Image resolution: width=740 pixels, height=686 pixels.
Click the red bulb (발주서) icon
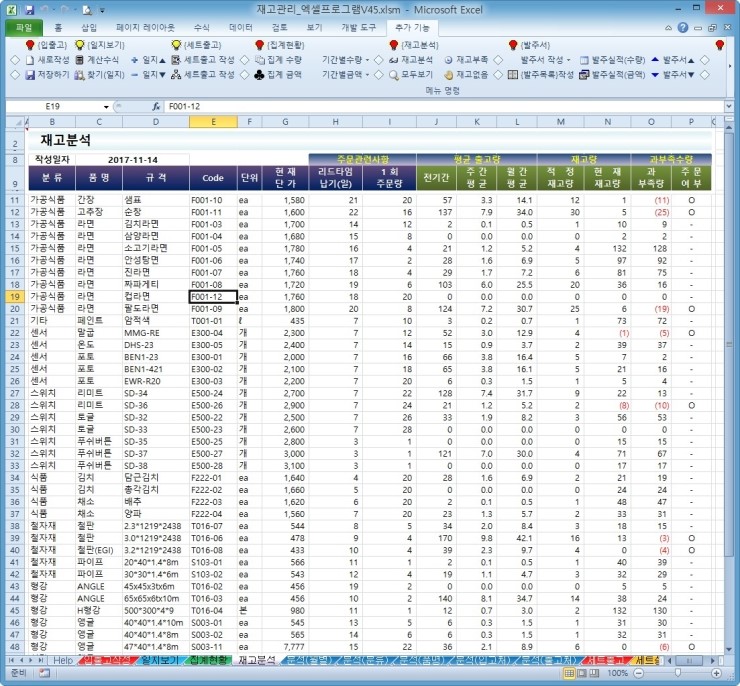pyautogui.click(x=513, y=45)
